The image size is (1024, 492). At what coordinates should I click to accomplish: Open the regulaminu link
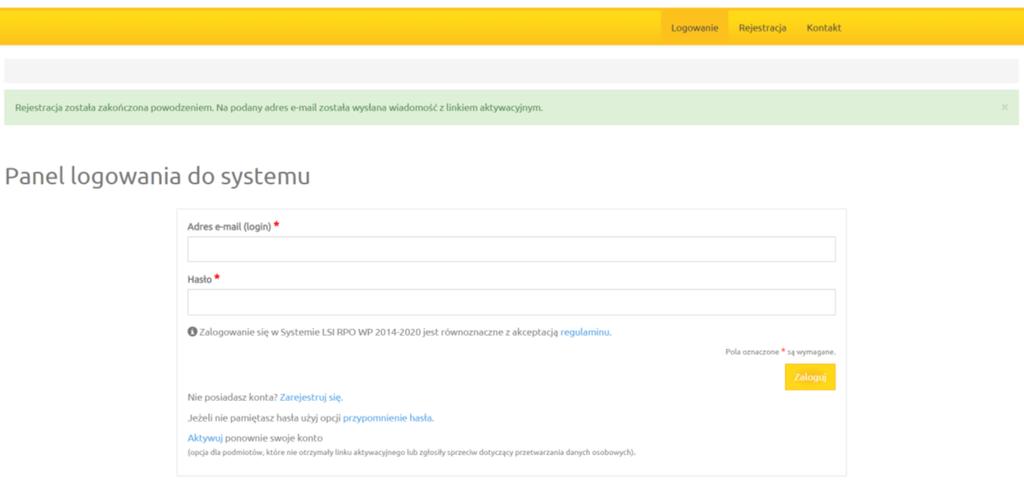(x=586, y=332)
